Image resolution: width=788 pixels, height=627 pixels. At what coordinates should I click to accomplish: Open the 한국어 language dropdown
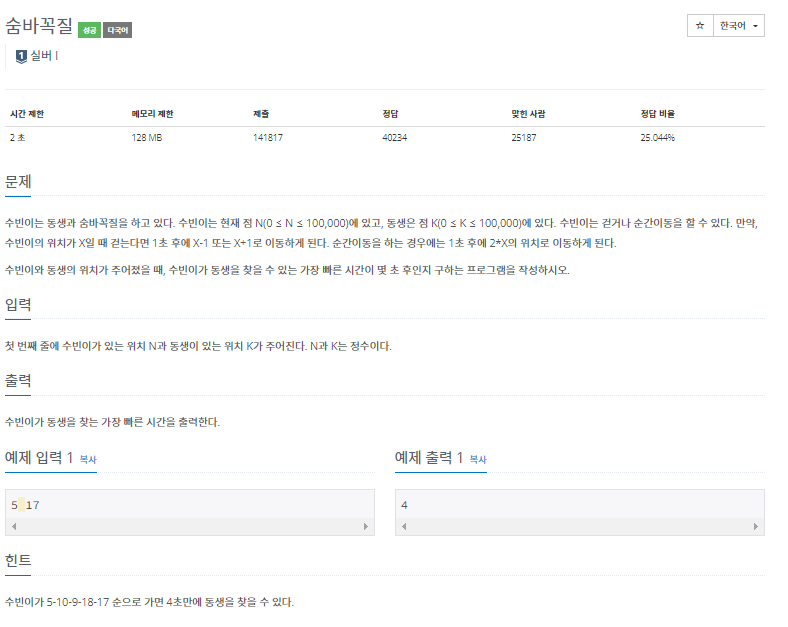click(x=739, y=26)
